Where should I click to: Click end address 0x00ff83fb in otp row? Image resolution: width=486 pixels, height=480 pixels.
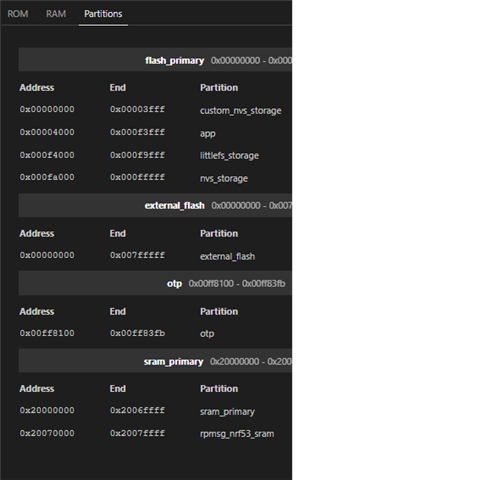137,333
